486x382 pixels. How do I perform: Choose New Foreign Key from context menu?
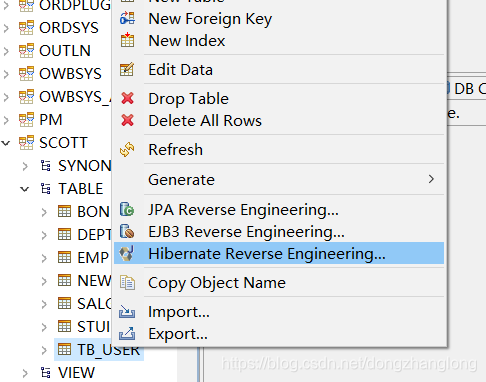click(x=279, y=19)
